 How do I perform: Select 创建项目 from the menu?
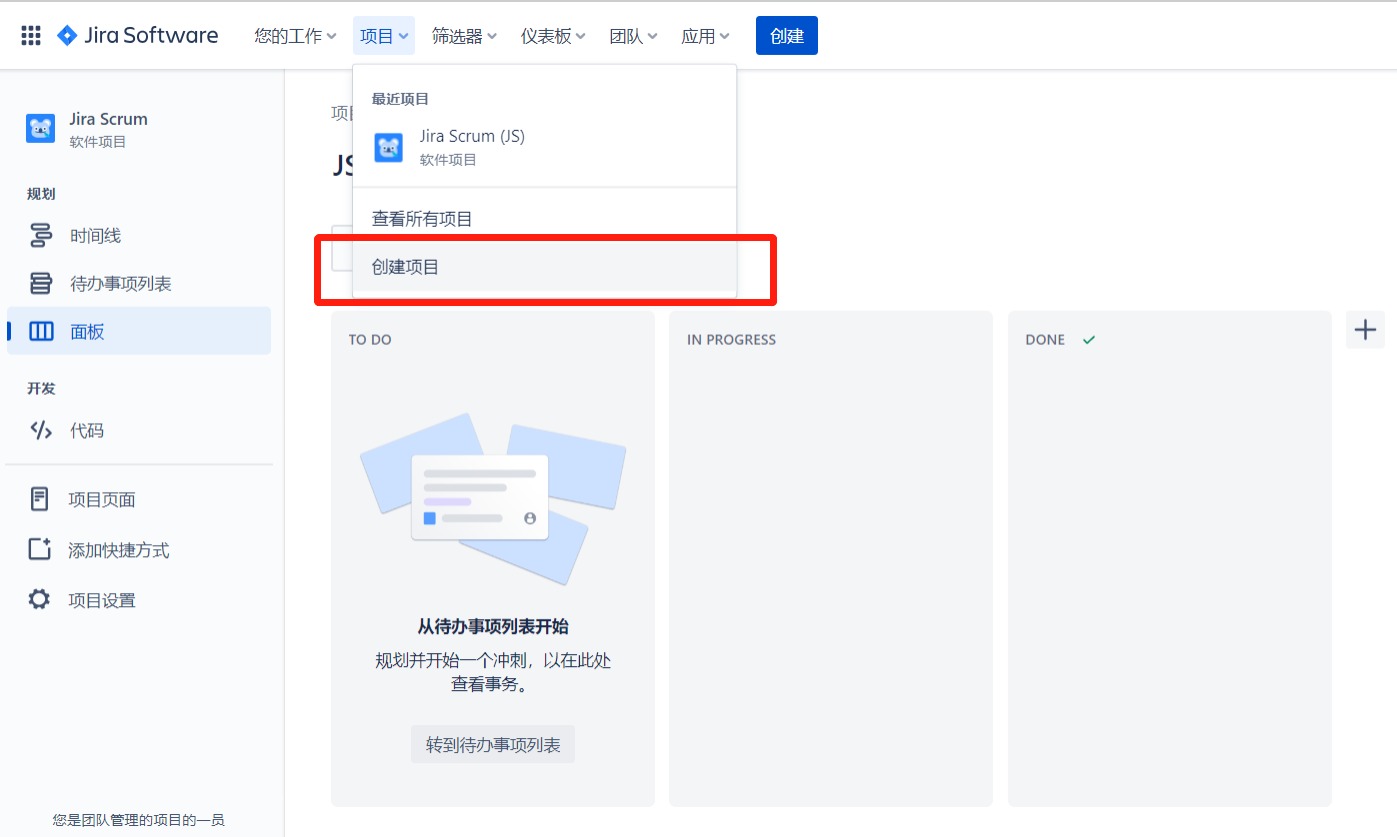[x=406, y=268]
